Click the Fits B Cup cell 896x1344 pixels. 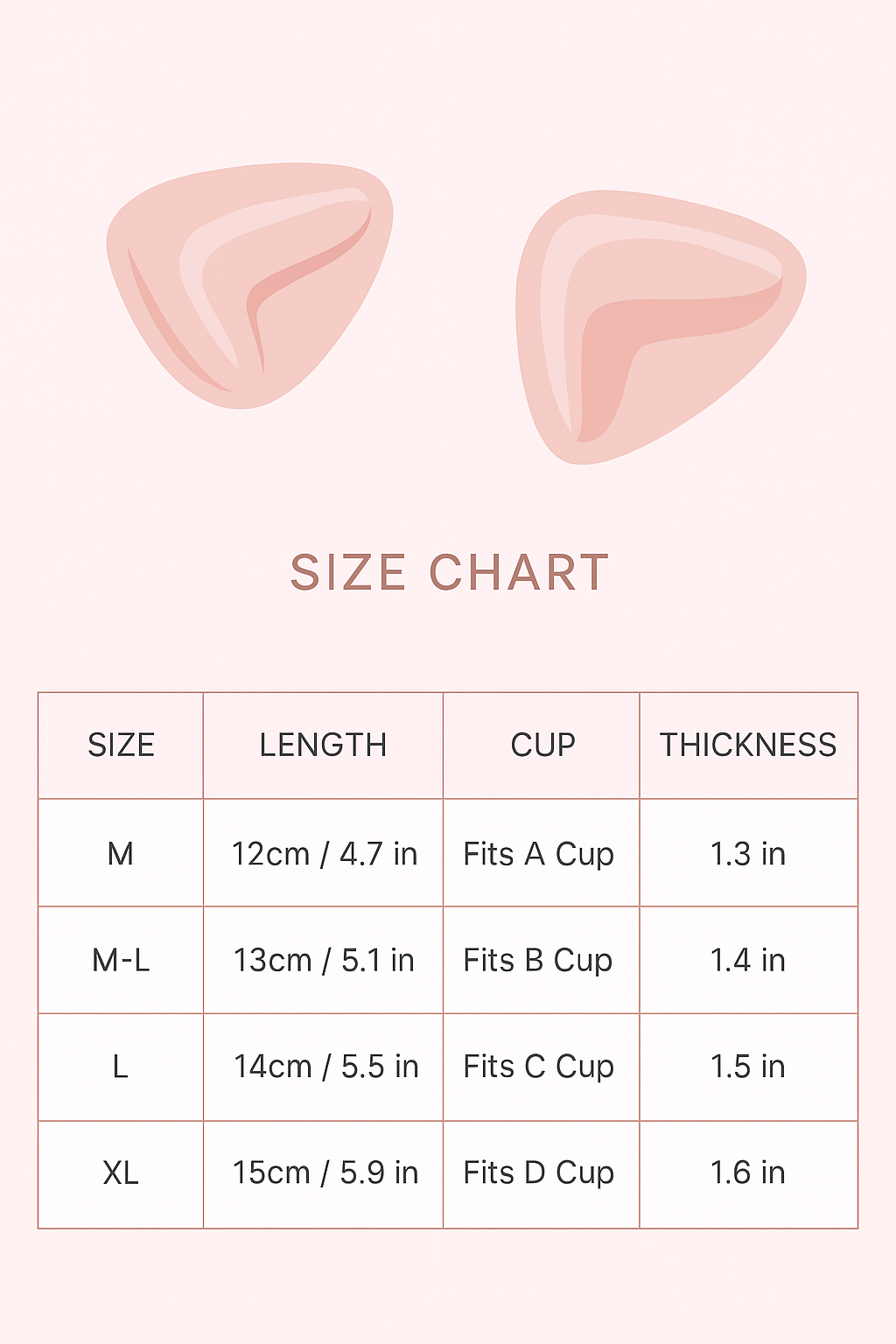click(x=538, y=961)
